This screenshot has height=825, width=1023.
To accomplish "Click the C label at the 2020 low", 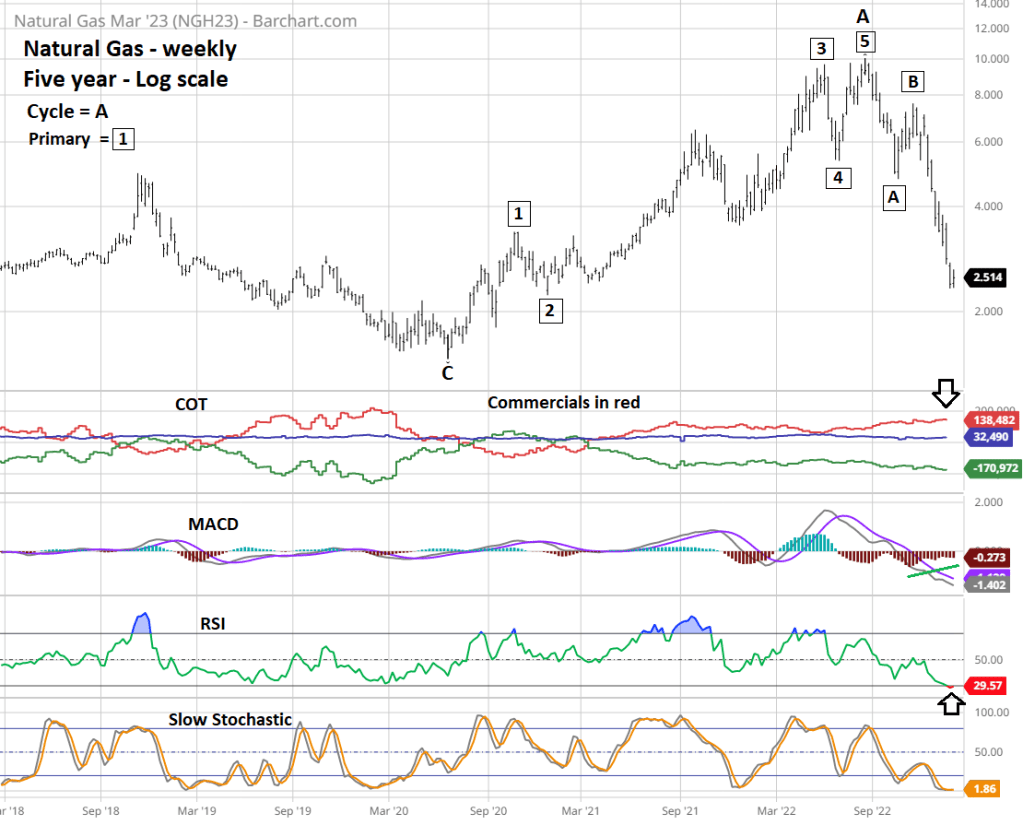I will point(447,373).
